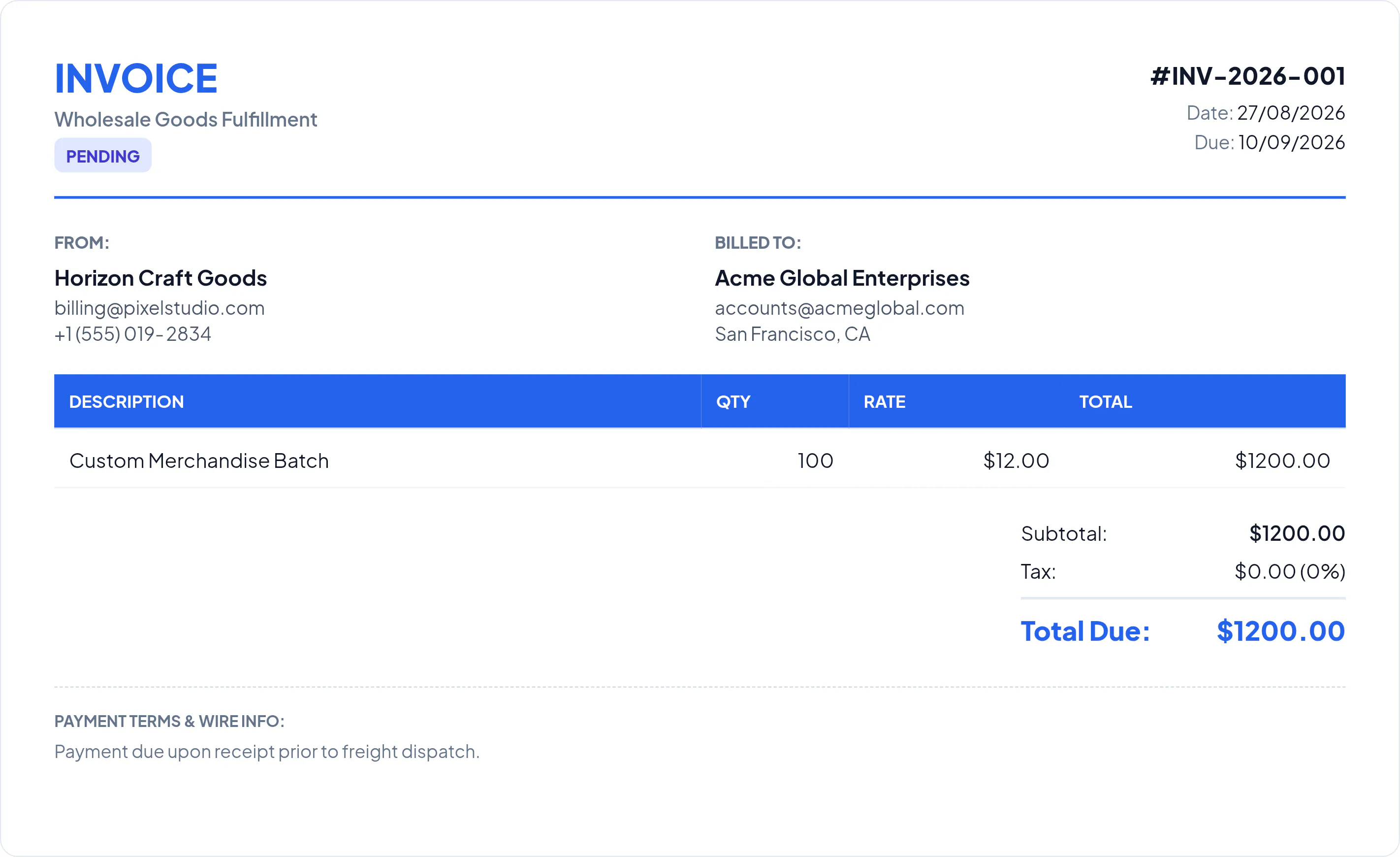This screenshot has height=857, width=1400.
Task: Click the line total $1200.00 in table row
Action: [x=1282, y=461]
